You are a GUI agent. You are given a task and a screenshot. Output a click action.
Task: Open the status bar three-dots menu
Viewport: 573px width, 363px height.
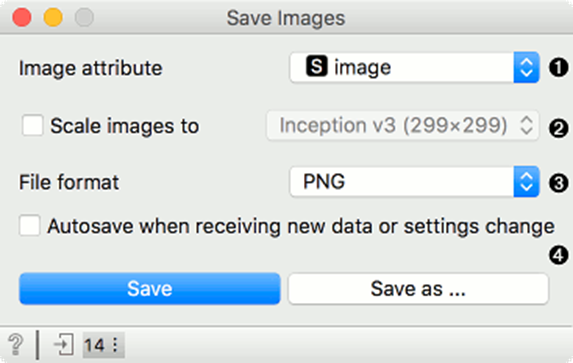click(115, 345)
